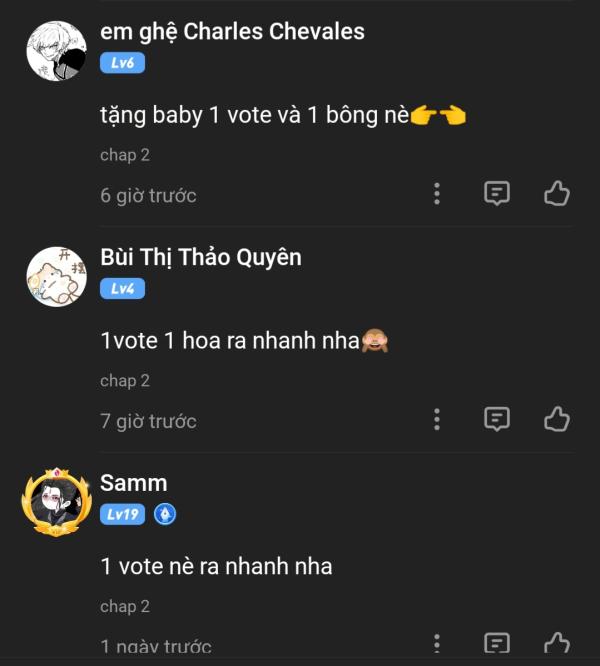600x666 pixels.
Task: Like Bùi Thị Thảo Quyên's comment
Action: pos(557,419)
